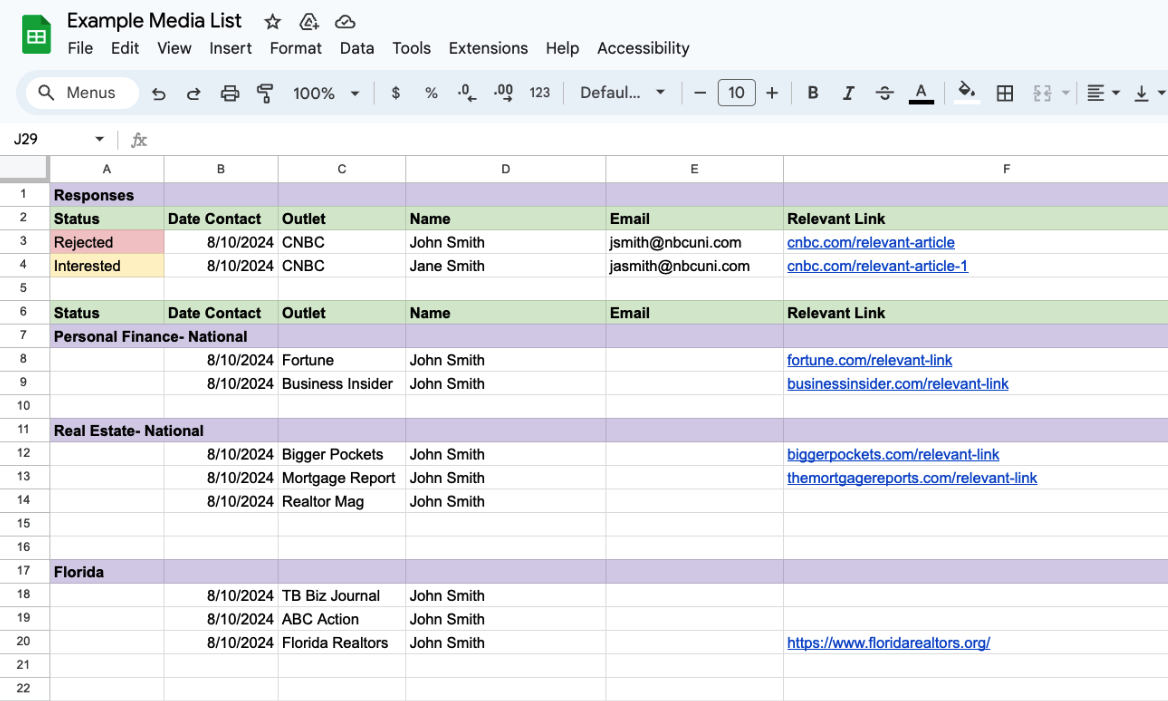This screenshot has height=701, width=1168.
Task: Open the Format menu
Action: point(295,48)
